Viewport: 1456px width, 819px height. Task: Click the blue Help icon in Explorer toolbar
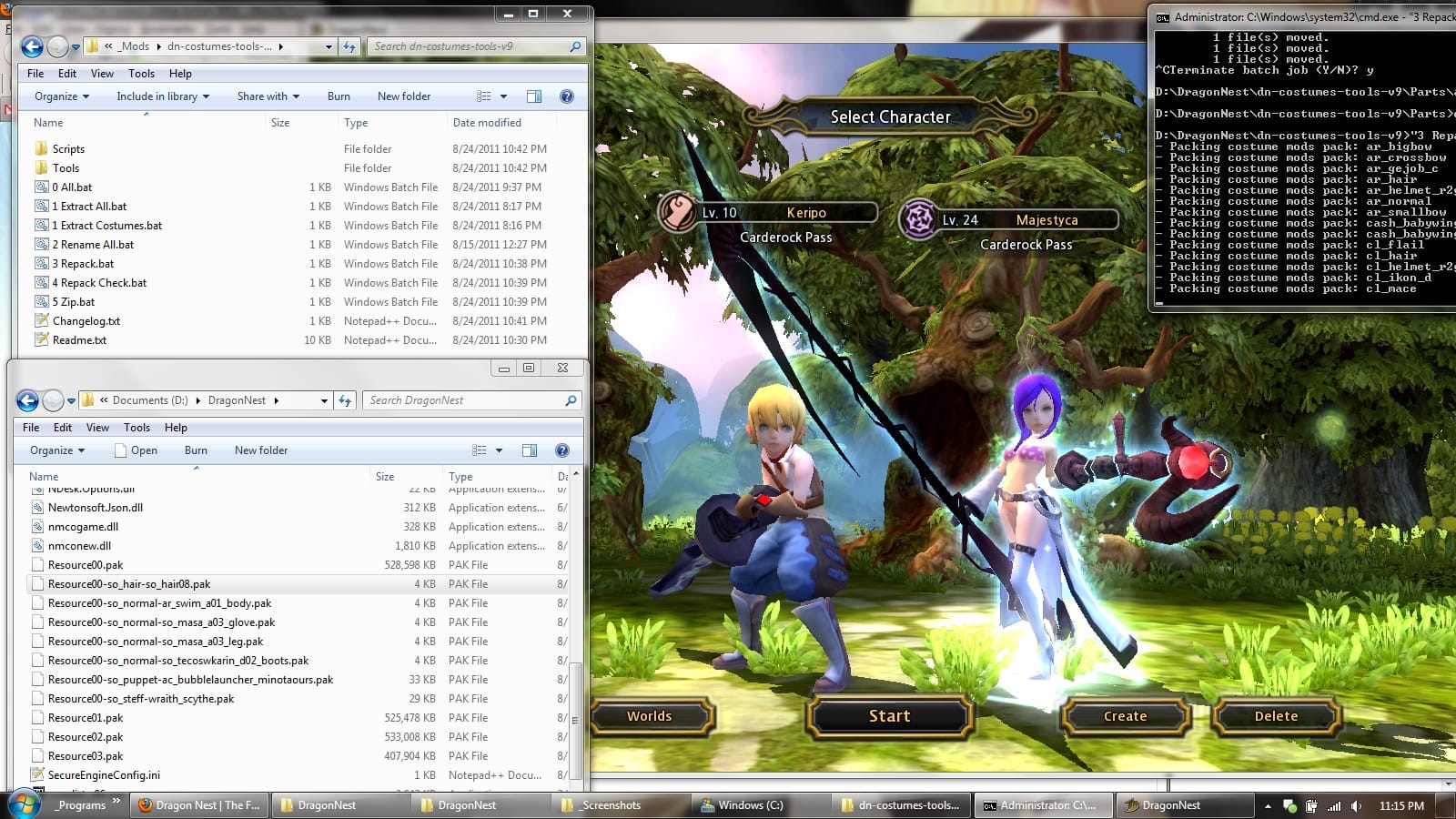click(567, 96)
